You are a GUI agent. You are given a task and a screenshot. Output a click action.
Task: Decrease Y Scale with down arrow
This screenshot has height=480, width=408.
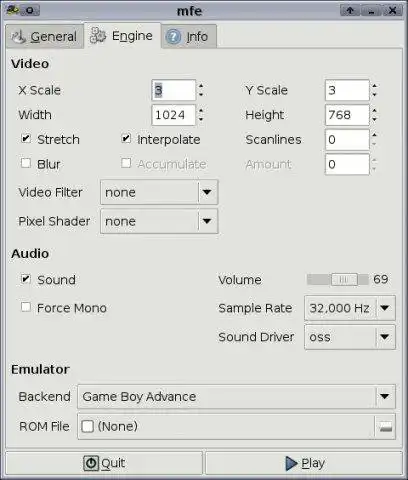375,95
